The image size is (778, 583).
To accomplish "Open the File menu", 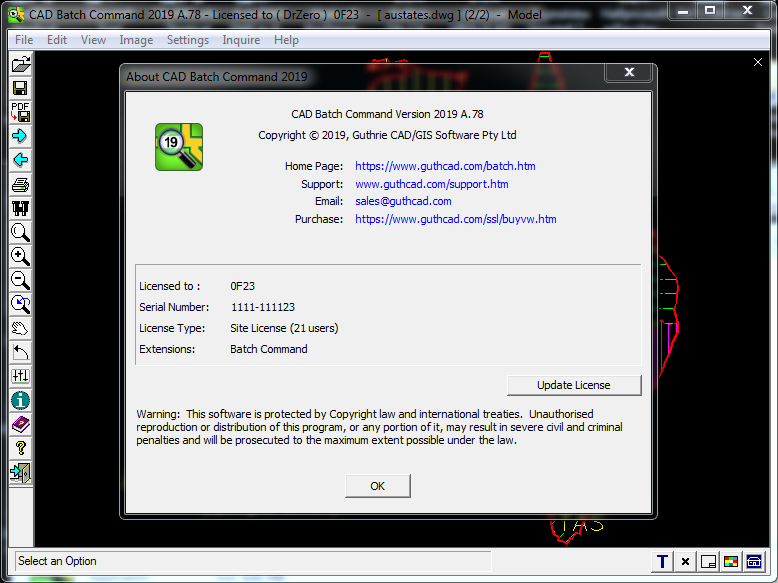I will point(24,40).
